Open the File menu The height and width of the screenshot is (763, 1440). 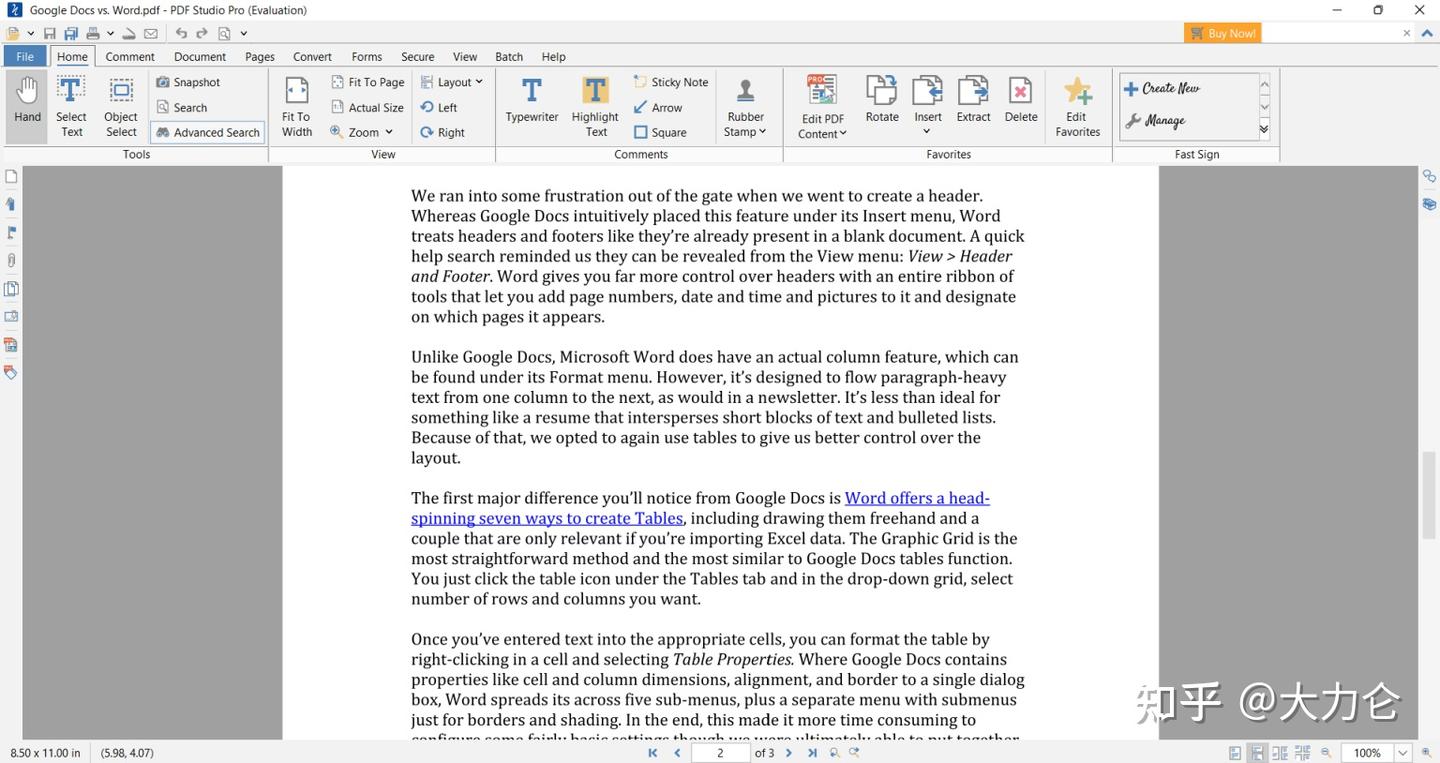pyautogui.click(x=25, y=56)
